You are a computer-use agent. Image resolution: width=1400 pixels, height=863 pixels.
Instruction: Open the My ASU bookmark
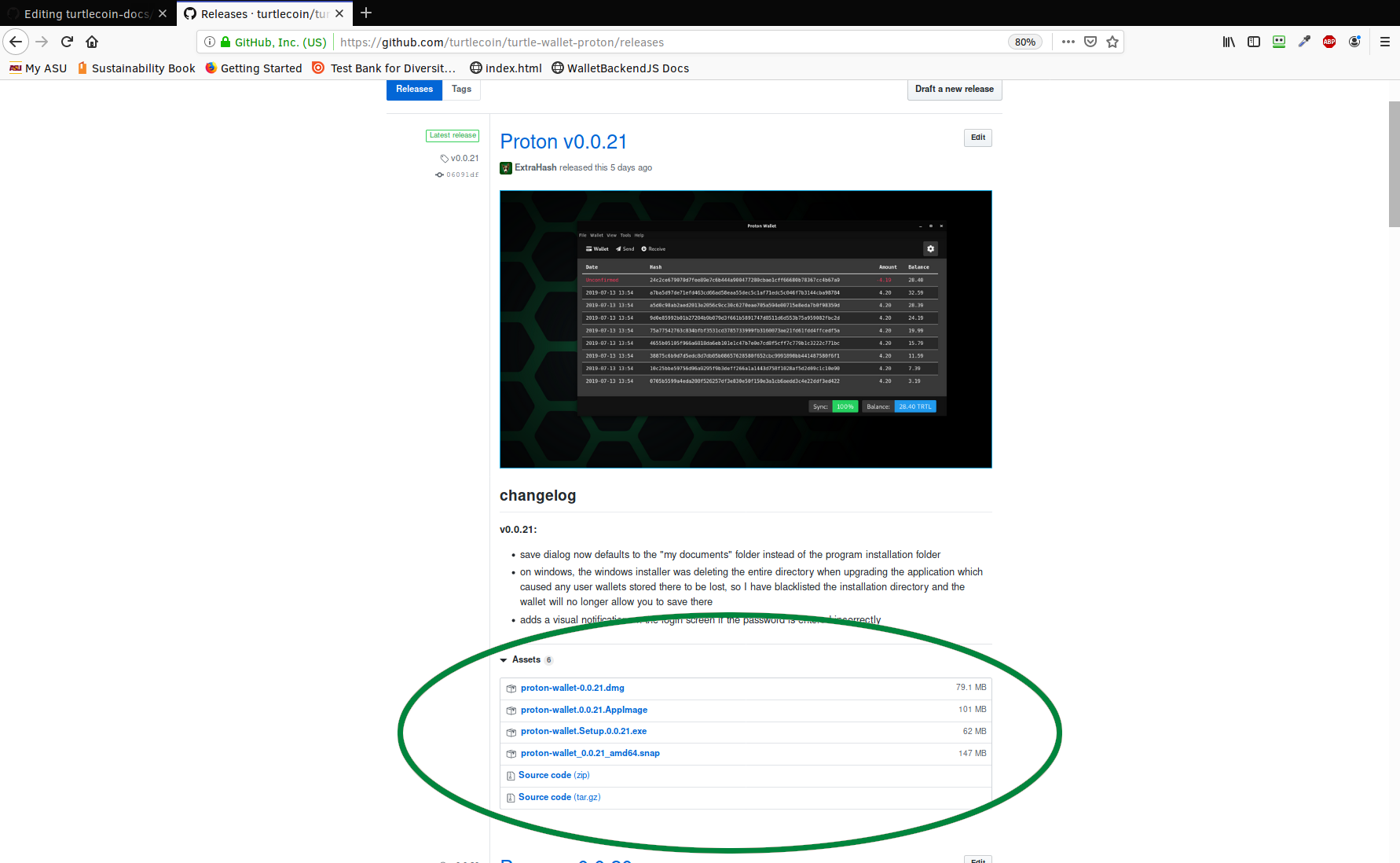click(38, 68)
